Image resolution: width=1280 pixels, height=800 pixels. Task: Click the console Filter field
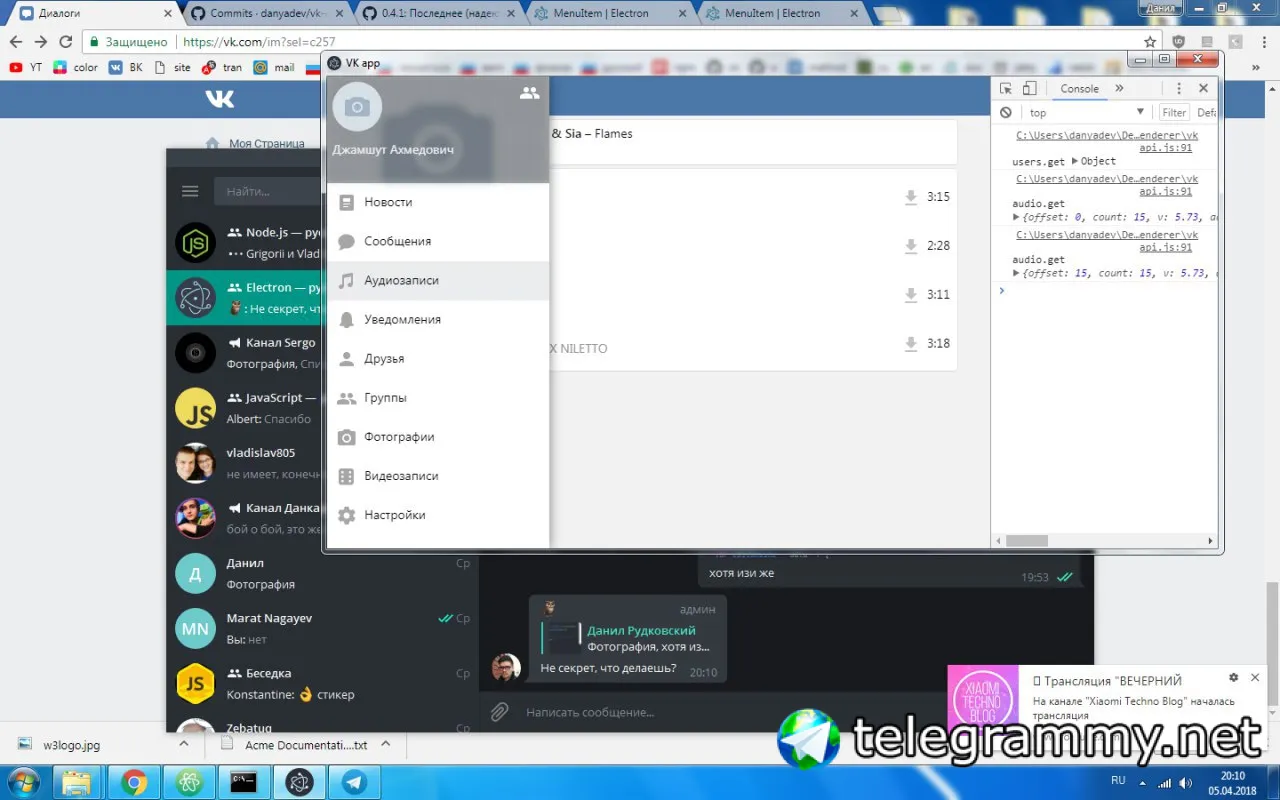click(1175, 113)
